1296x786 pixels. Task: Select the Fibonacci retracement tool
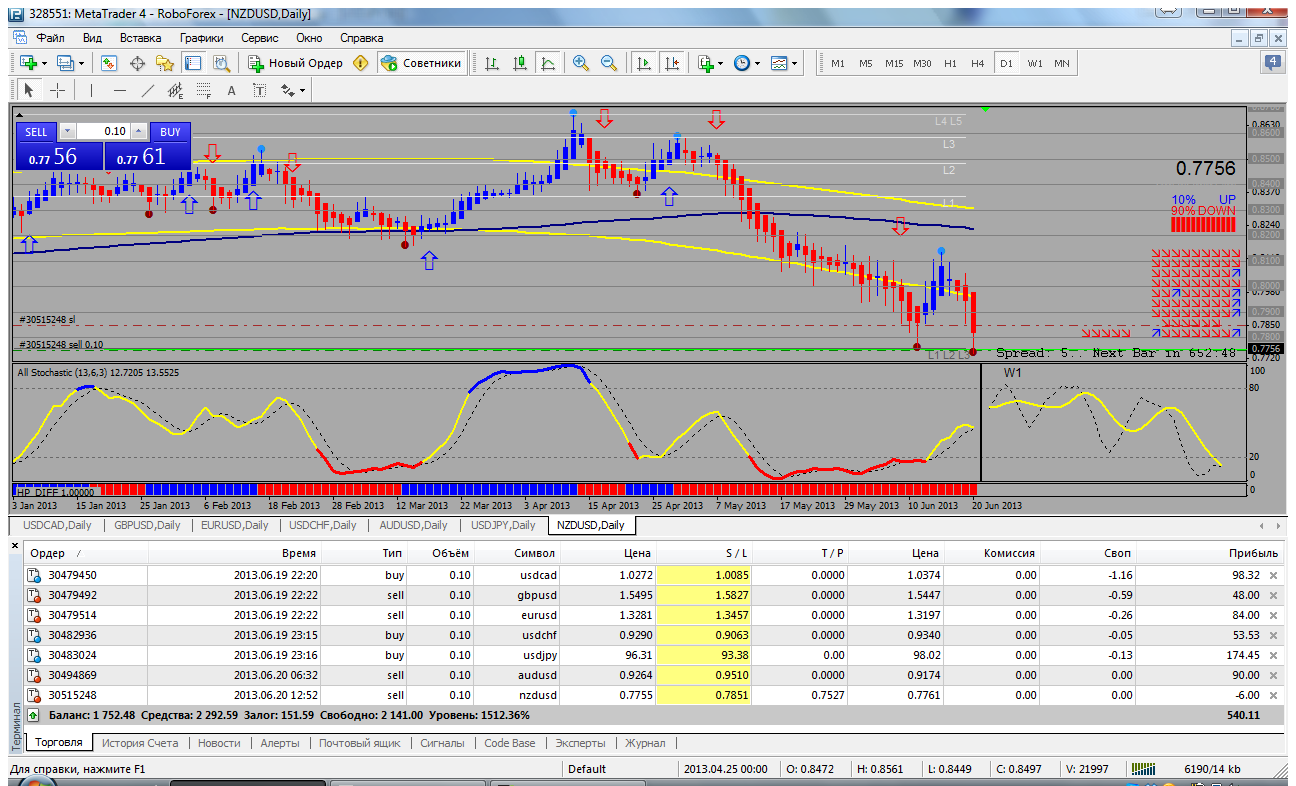tap(203, 90)
